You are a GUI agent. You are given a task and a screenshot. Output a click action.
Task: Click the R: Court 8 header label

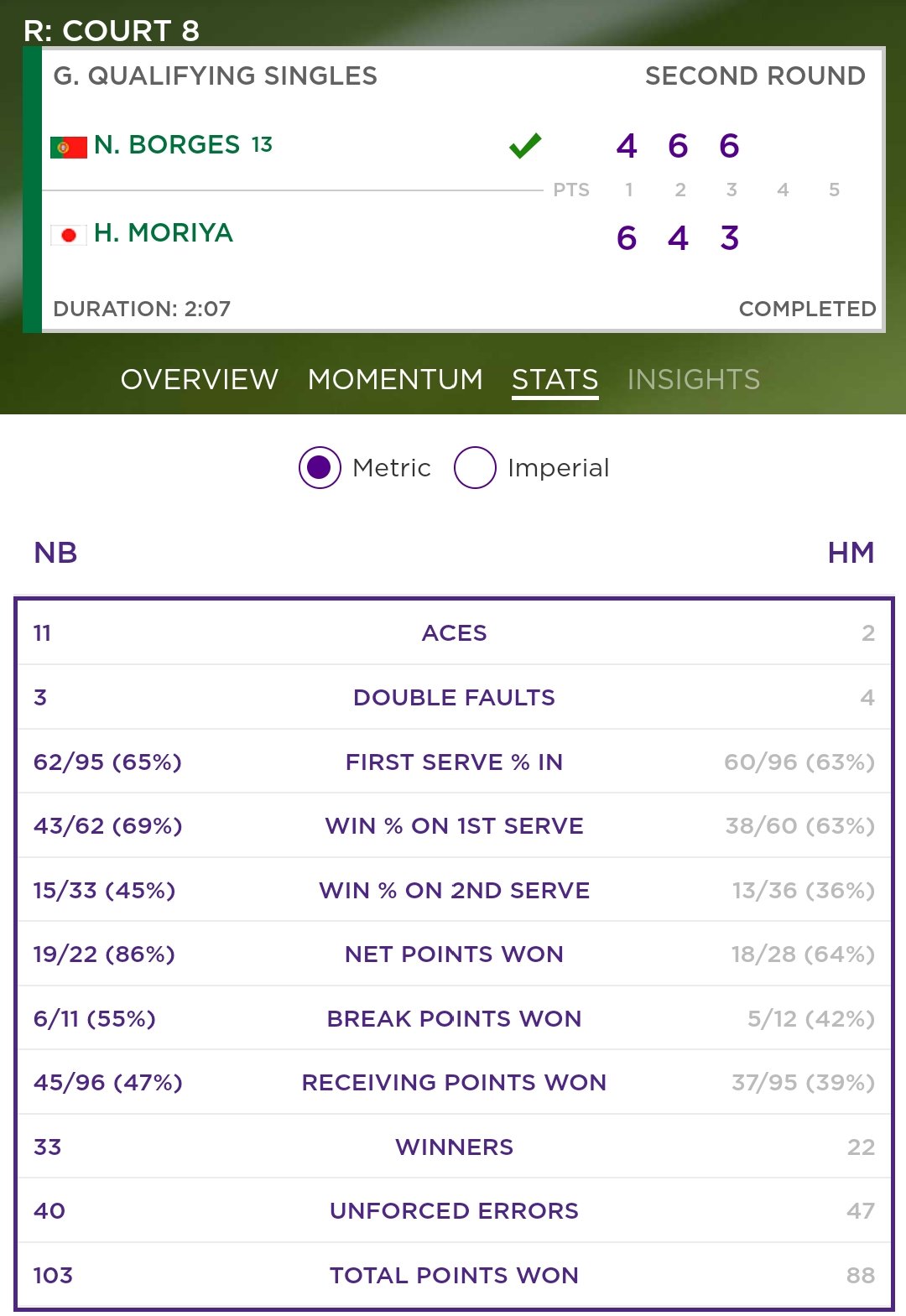click(x=112, y=31)
